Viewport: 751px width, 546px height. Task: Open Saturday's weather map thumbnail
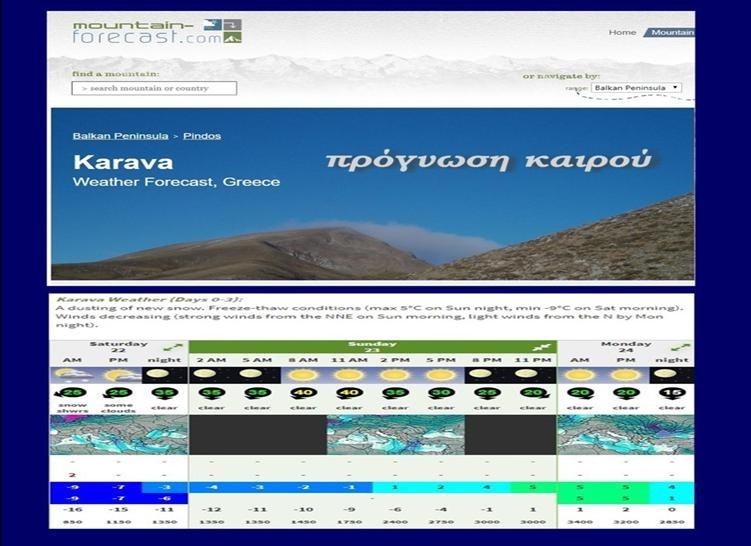pos(119,435)
